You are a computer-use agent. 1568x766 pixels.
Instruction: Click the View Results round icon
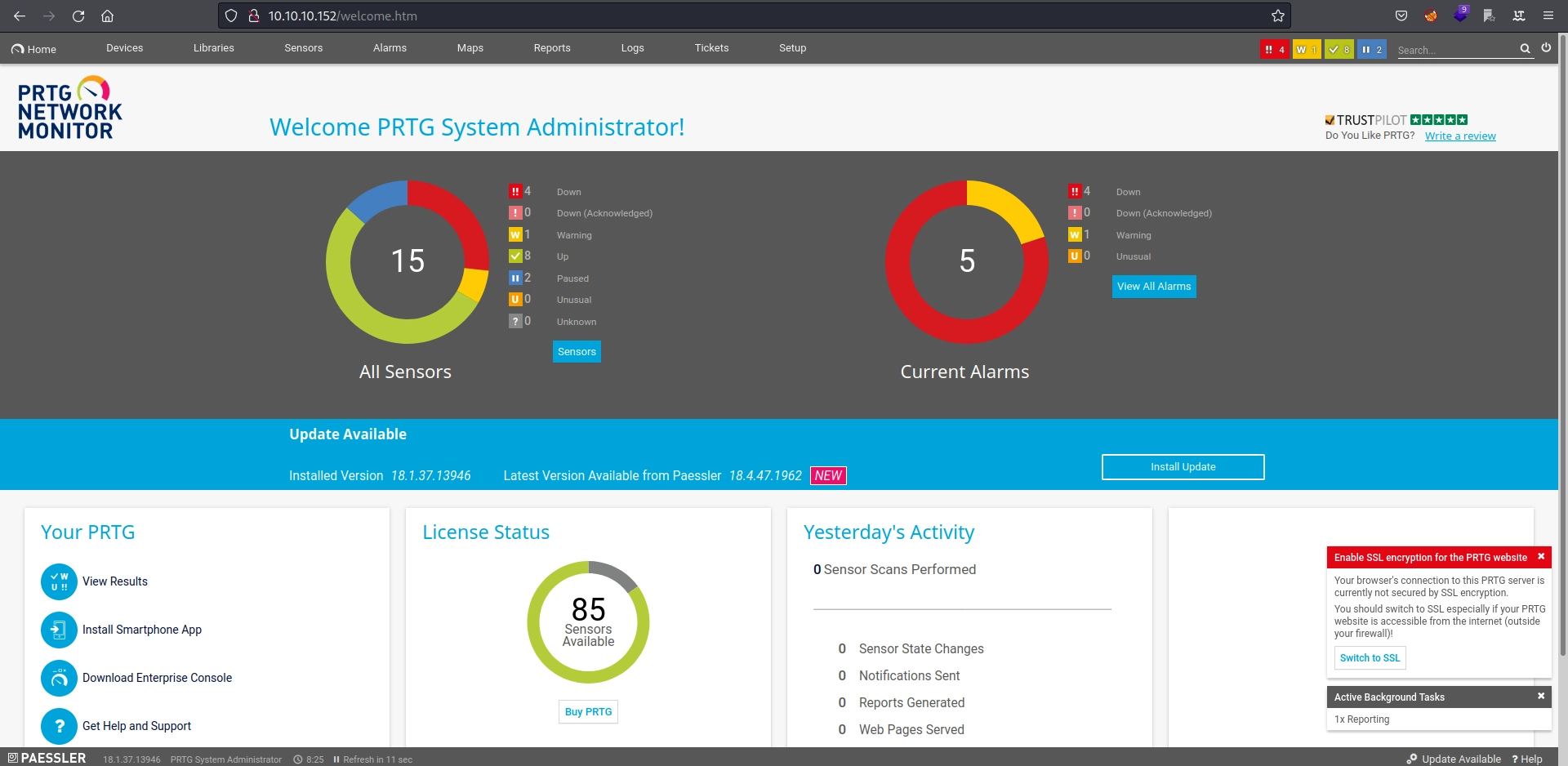pos(59,582)
